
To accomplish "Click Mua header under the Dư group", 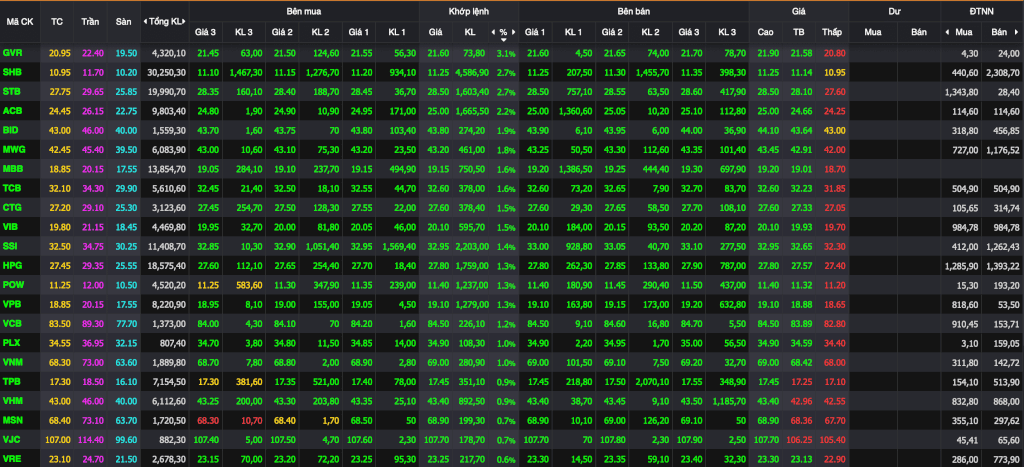I will (872, 31).
